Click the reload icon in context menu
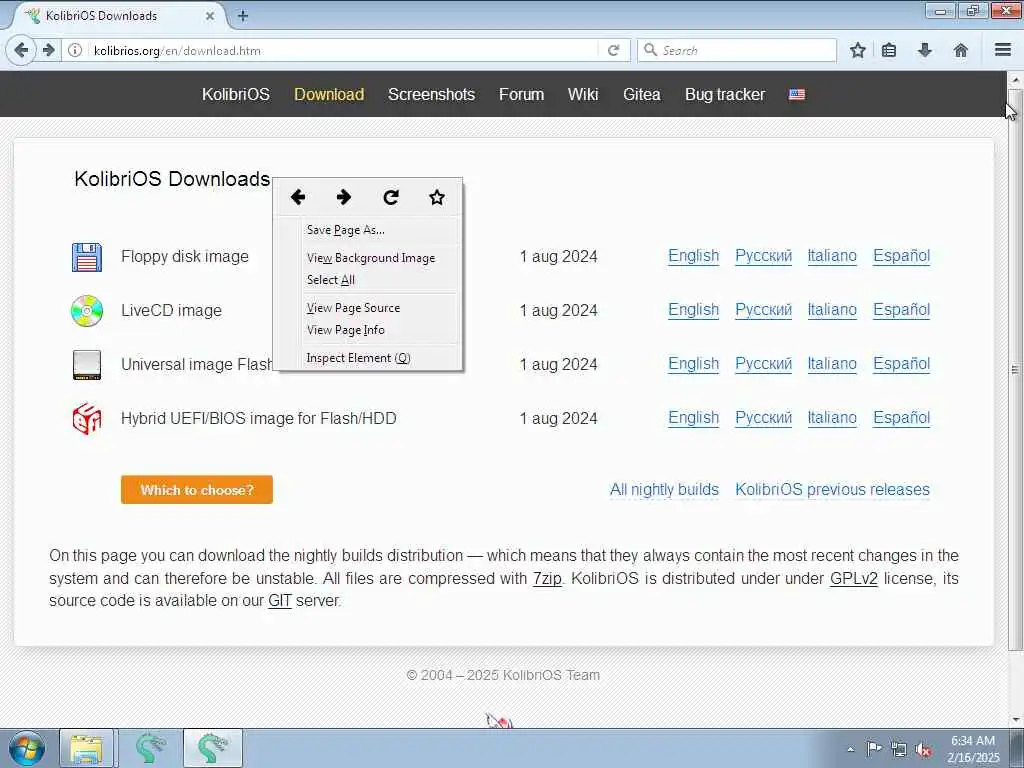1024x768 pixels. [391, 197]
